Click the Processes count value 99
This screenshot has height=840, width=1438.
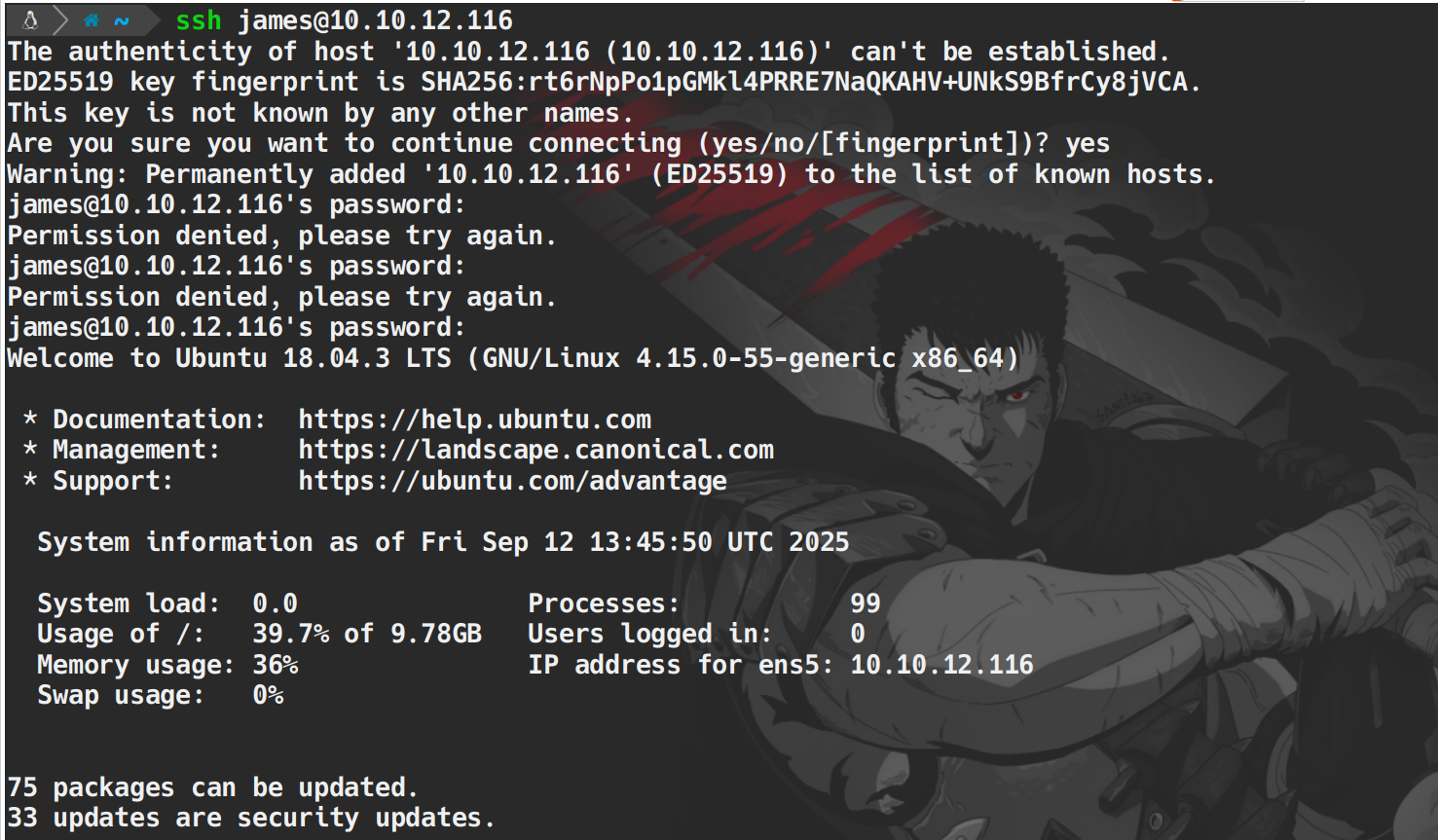[x=865, y=603]
